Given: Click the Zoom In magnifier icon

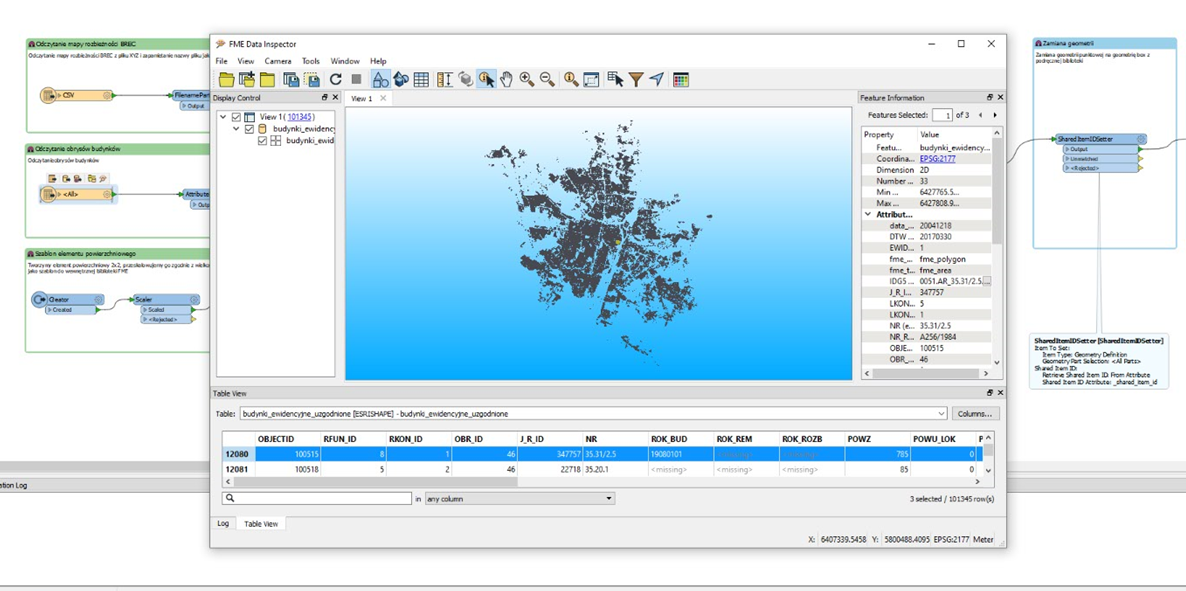Looking at the screenshot, I should pos(527,80).
